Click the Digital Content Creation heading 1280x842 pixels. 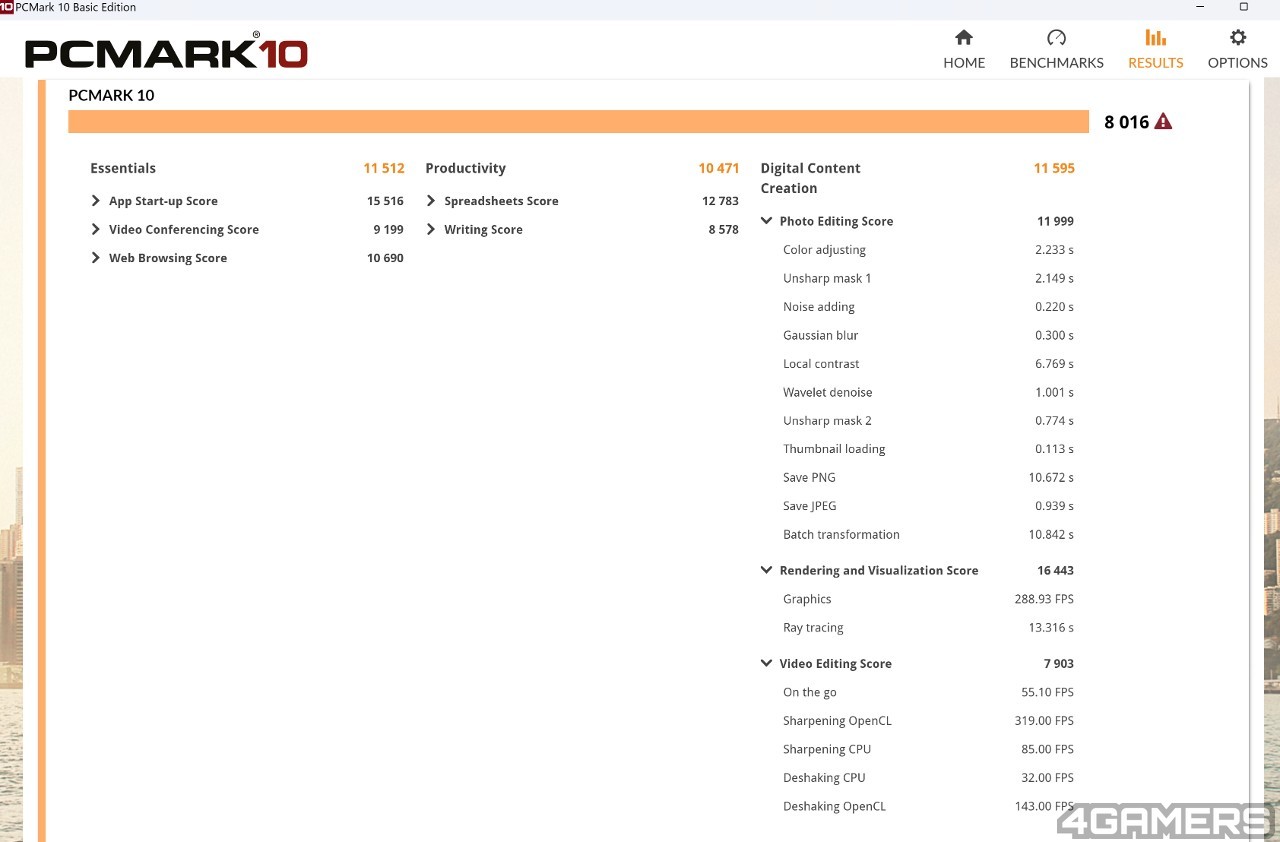coord(810,178)
